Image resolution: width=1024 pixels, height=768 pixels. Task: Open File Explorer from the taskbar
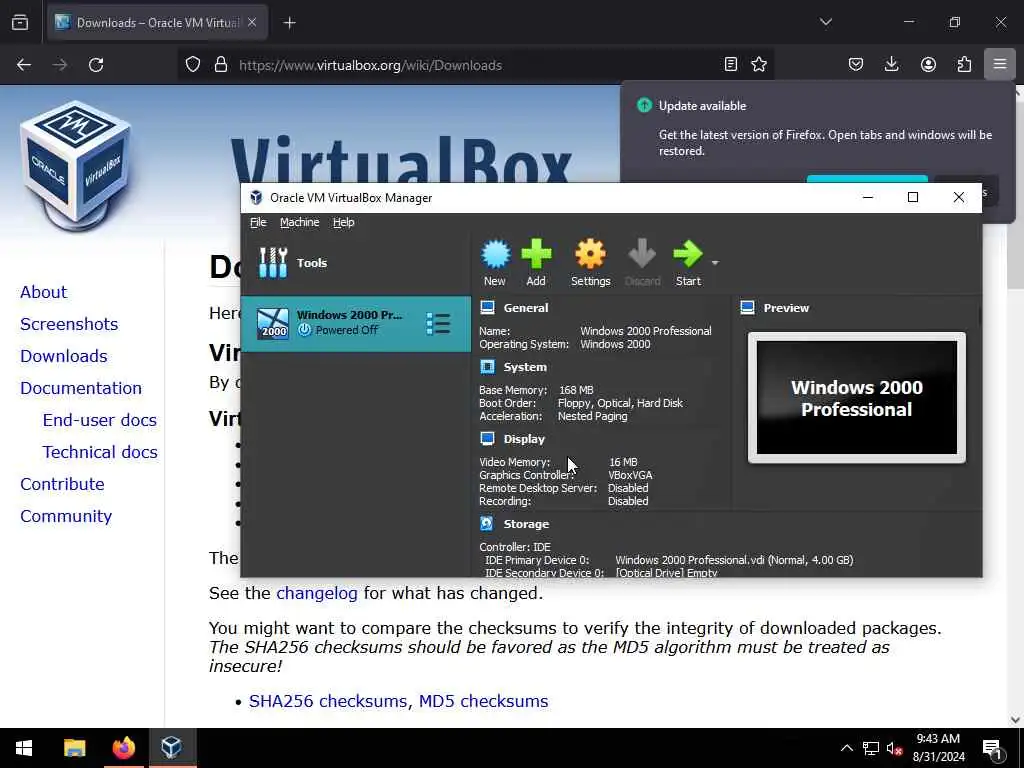pos(74,748)
